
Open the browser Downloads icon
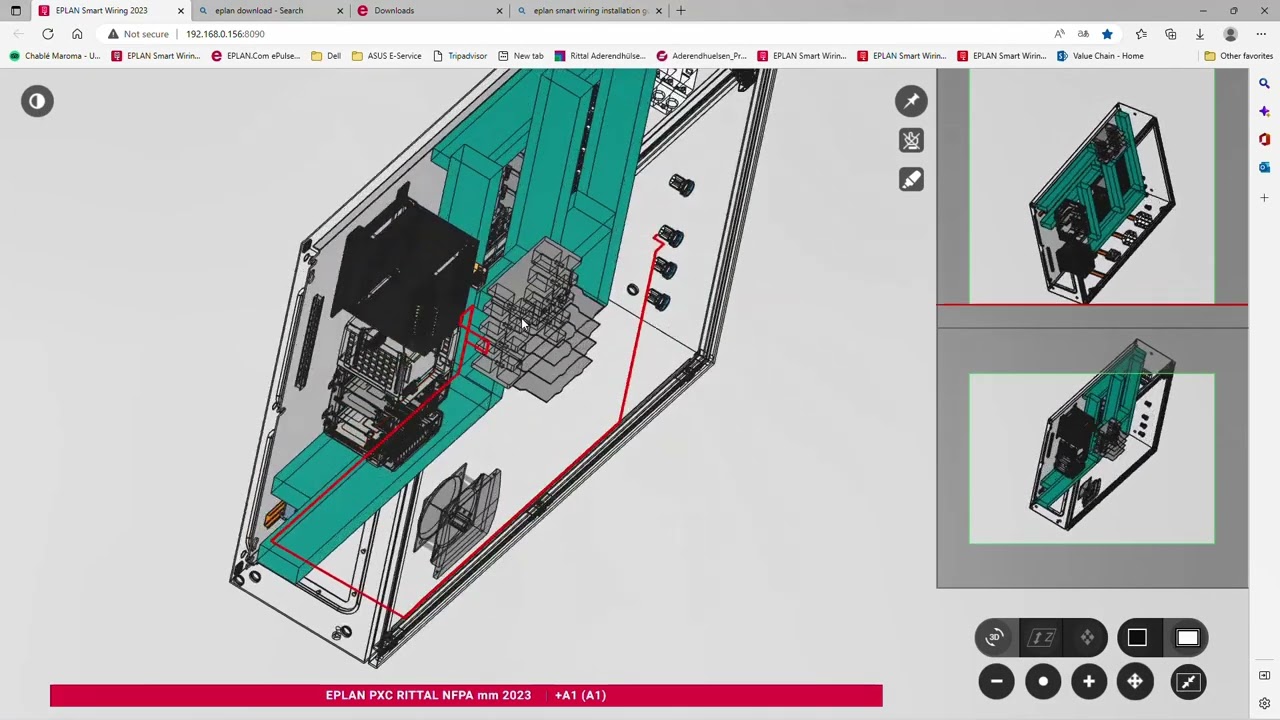[x=1200, y=34]
